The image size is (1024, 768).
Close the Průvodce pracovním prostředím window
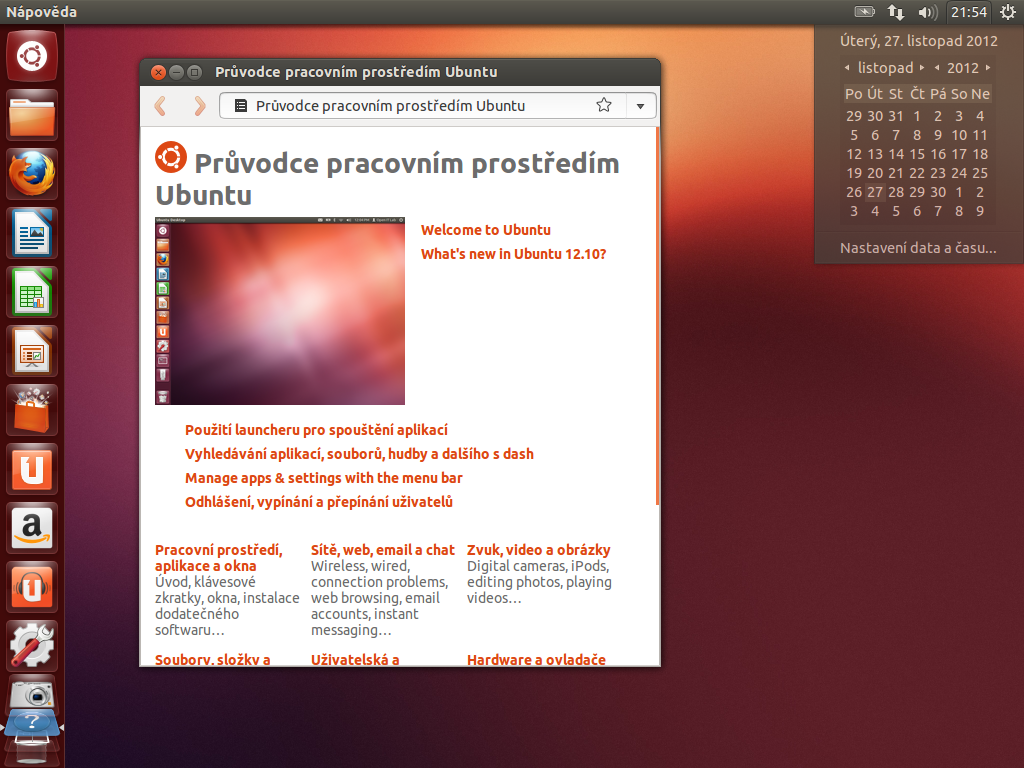click(x=158, y=72)
